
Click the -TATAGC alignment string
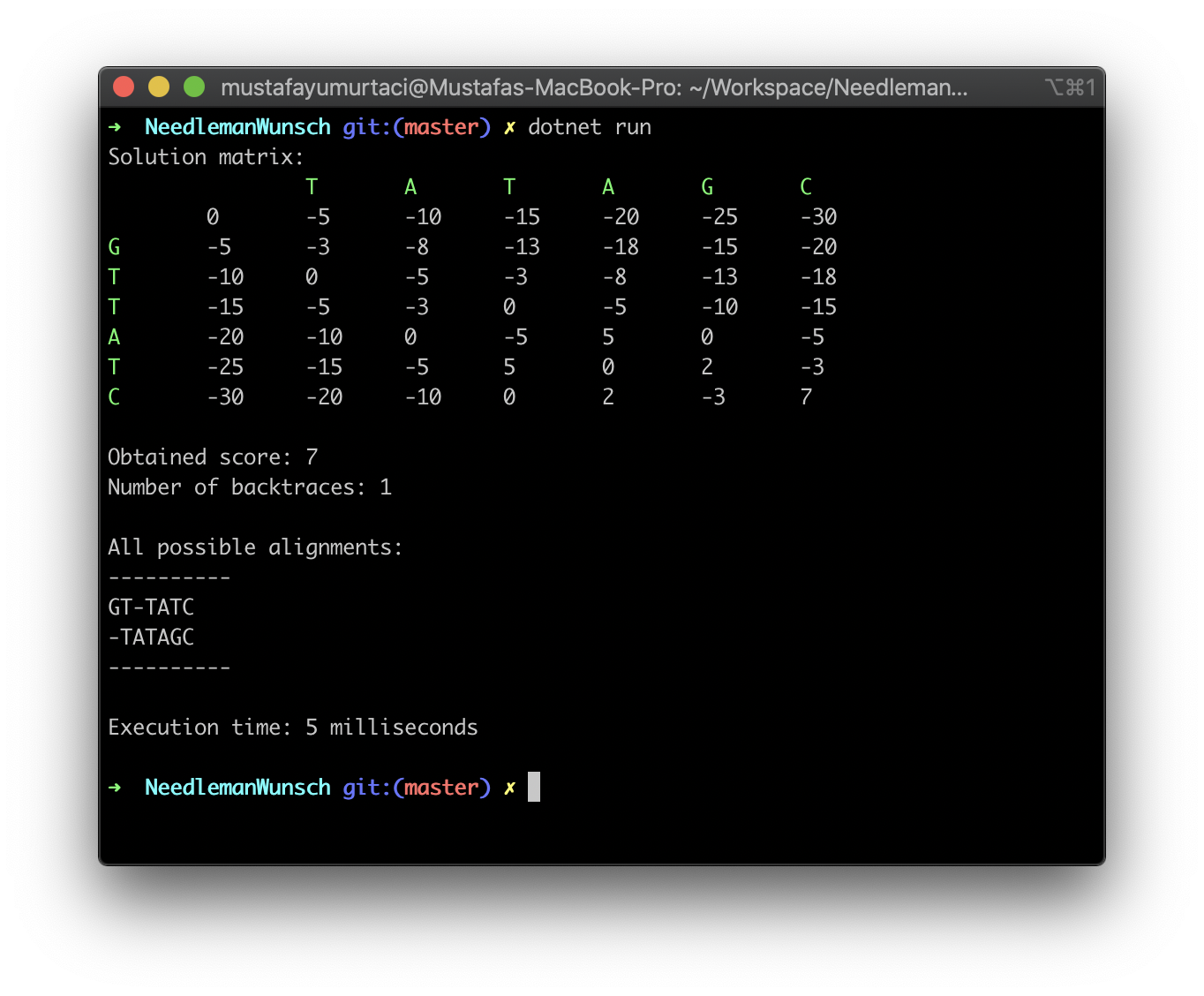coord(151,638)
